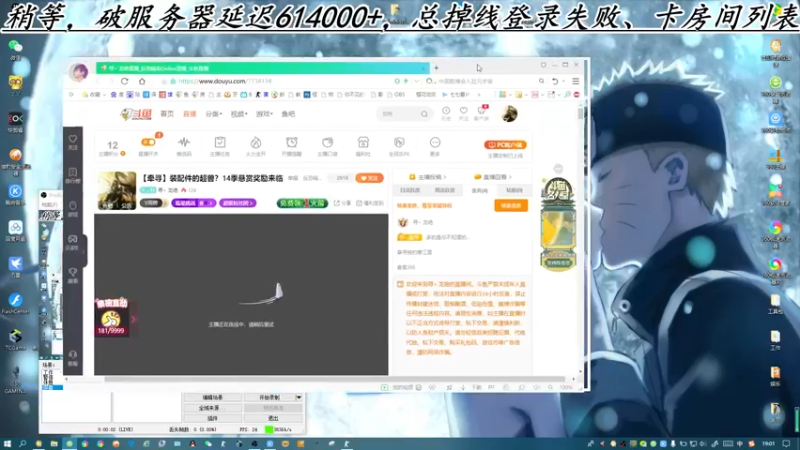
Task: Click the 主播投稿 link
Action: coord(428,177)
